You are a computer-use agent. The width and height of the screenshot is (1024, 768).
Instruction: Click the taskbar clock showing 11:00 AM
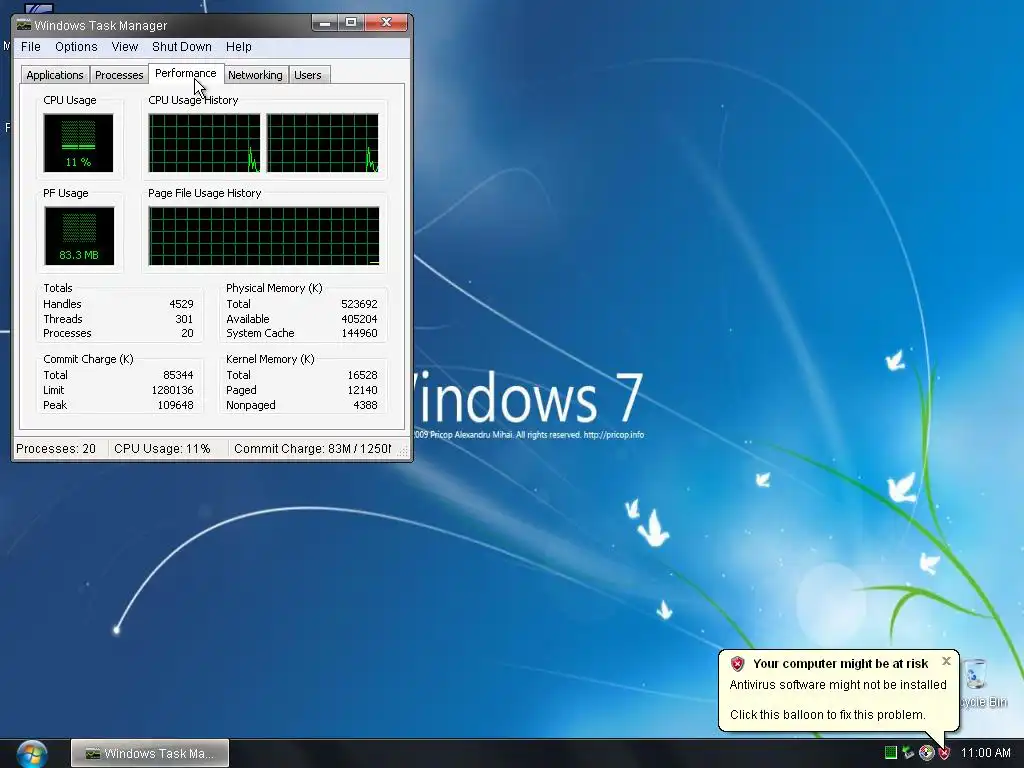point(985,752)
